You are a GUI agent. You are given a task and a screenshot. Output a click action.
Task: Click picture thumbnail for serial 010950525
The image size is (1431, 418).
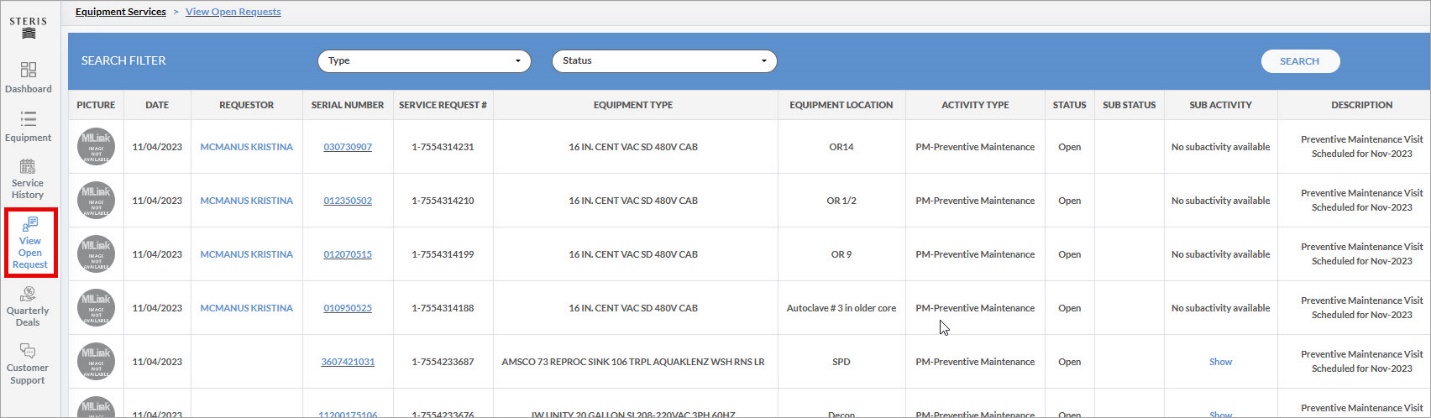coord(96,308)
